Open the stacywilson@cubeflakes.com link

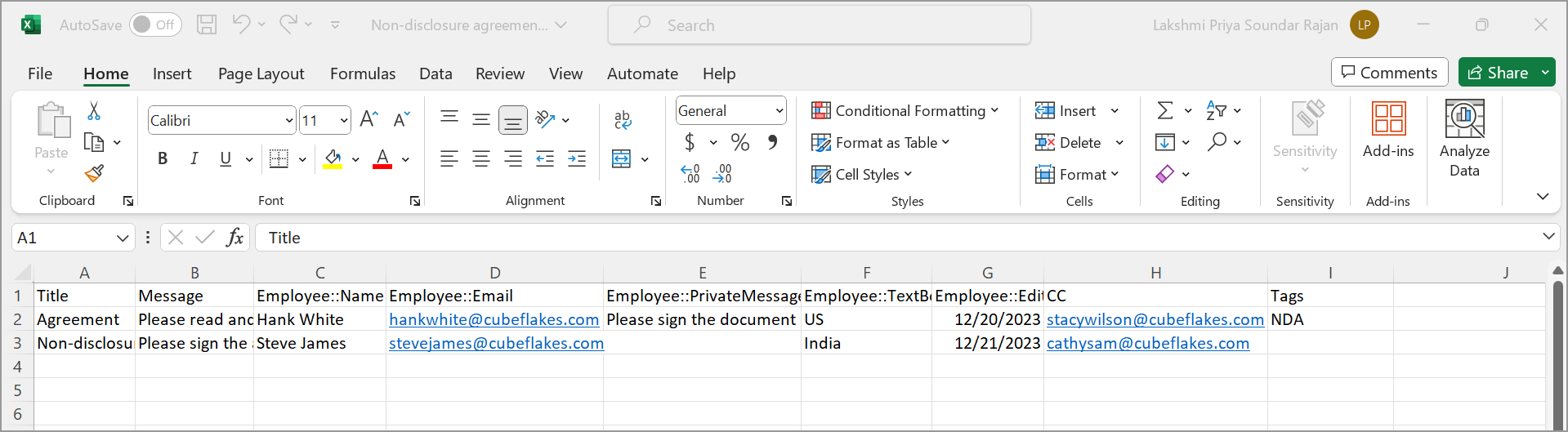coord(1155,319)
